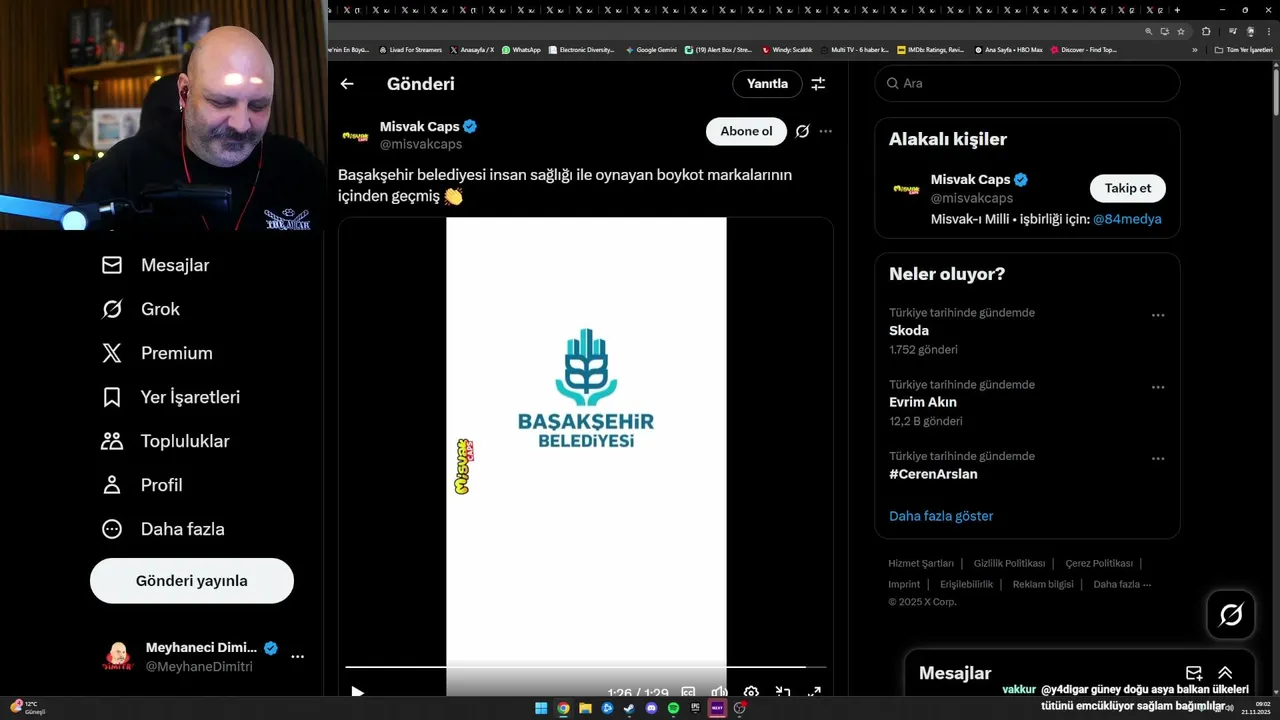Click the search magnifier icon in Ara
Image resolution: width=1280 pixels, height=720 pixels.
click(x=892, y=83)
